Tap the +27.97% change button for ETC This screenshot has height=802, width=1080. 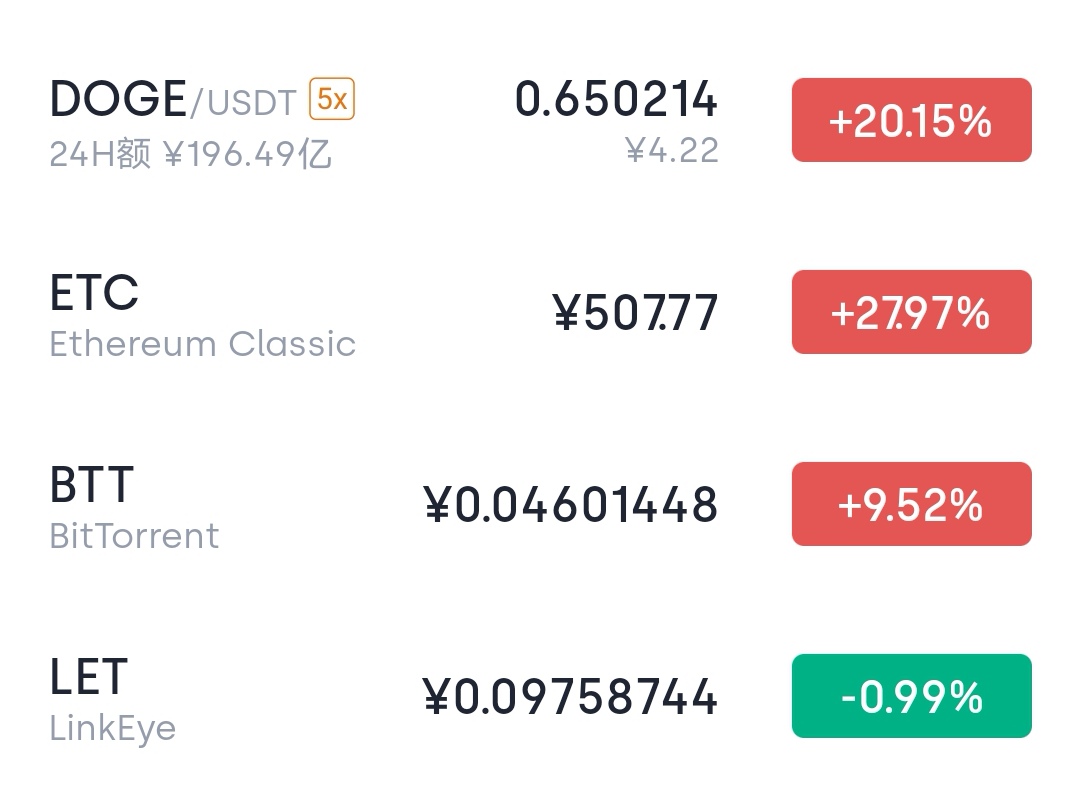coord(911,313)
